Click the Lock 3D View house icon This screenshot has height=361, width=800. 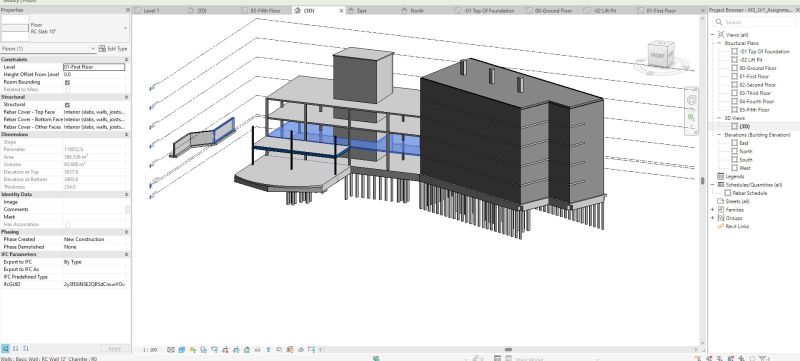(247, 350)
